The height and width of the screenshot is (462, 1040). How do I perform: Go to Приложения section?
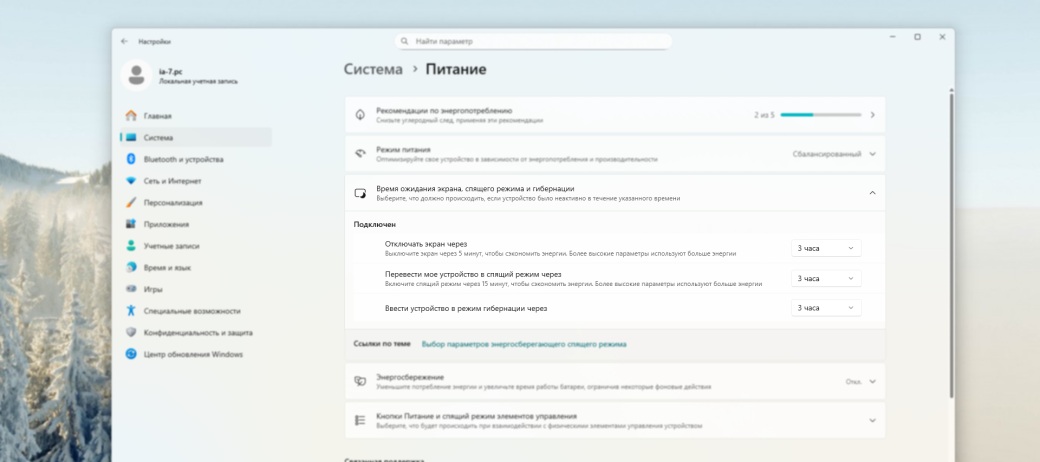coord(166,224)
